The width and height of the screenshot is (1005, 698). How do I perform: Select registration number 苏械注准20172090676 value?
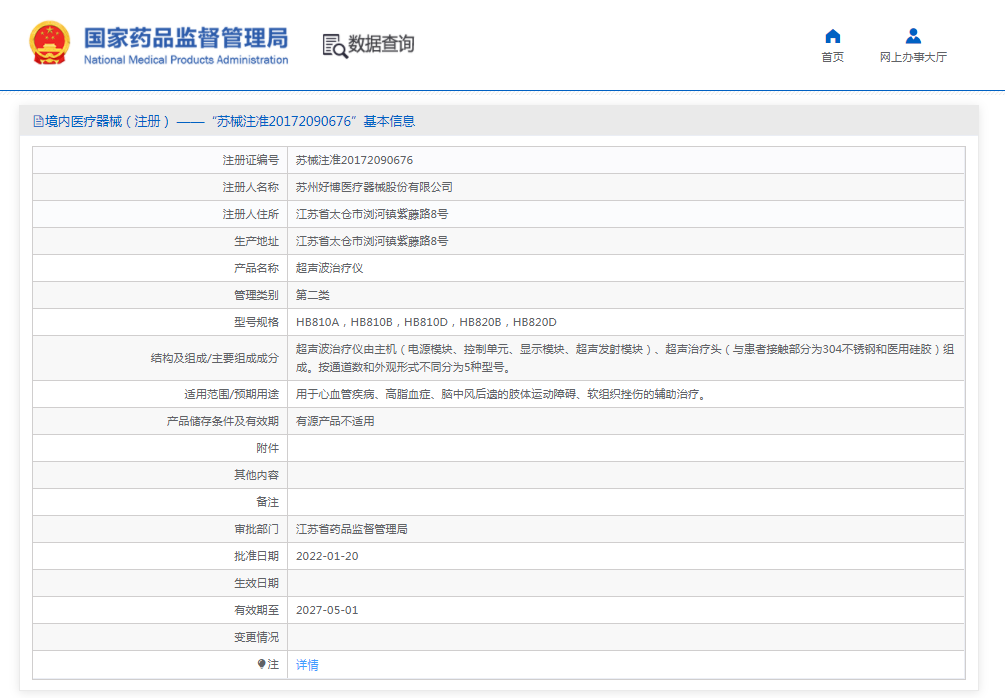click(x=354, y=160)
